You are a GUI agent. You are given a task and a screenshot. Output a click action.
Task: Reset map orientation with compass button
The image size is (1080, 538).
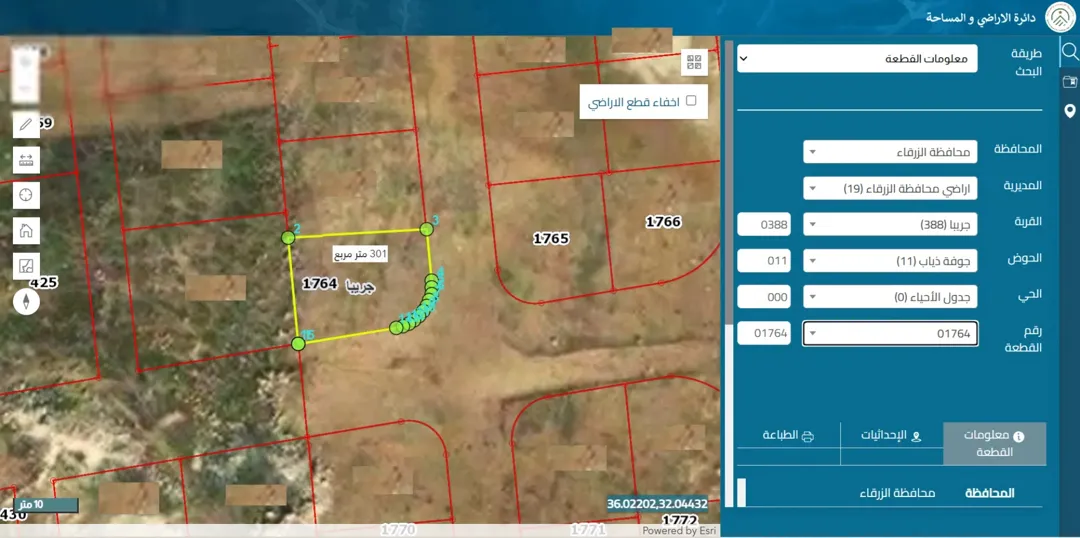pos(26,301)
